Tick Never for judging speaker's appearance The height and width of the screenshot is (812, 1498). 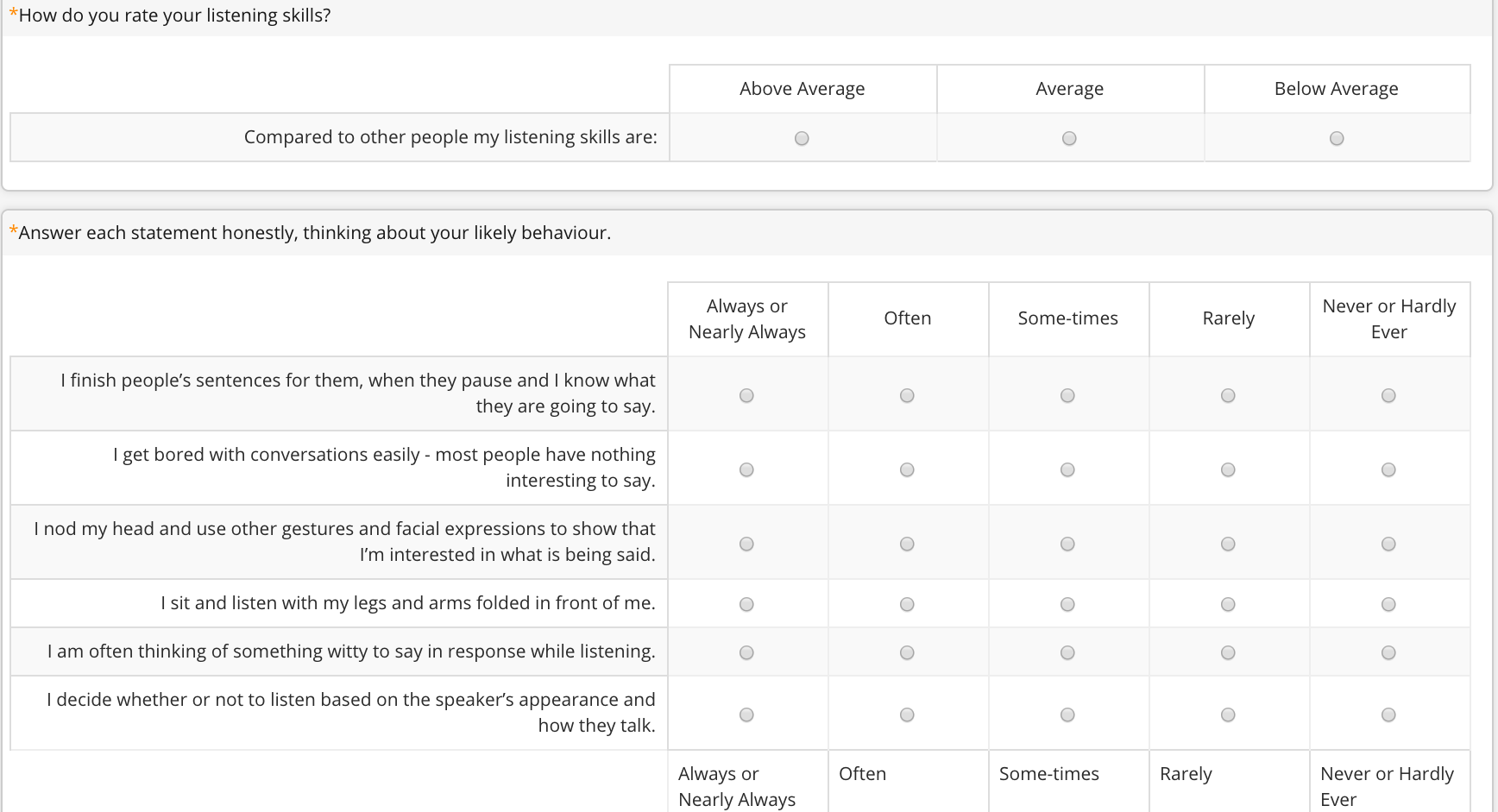tap(1388, 714)
